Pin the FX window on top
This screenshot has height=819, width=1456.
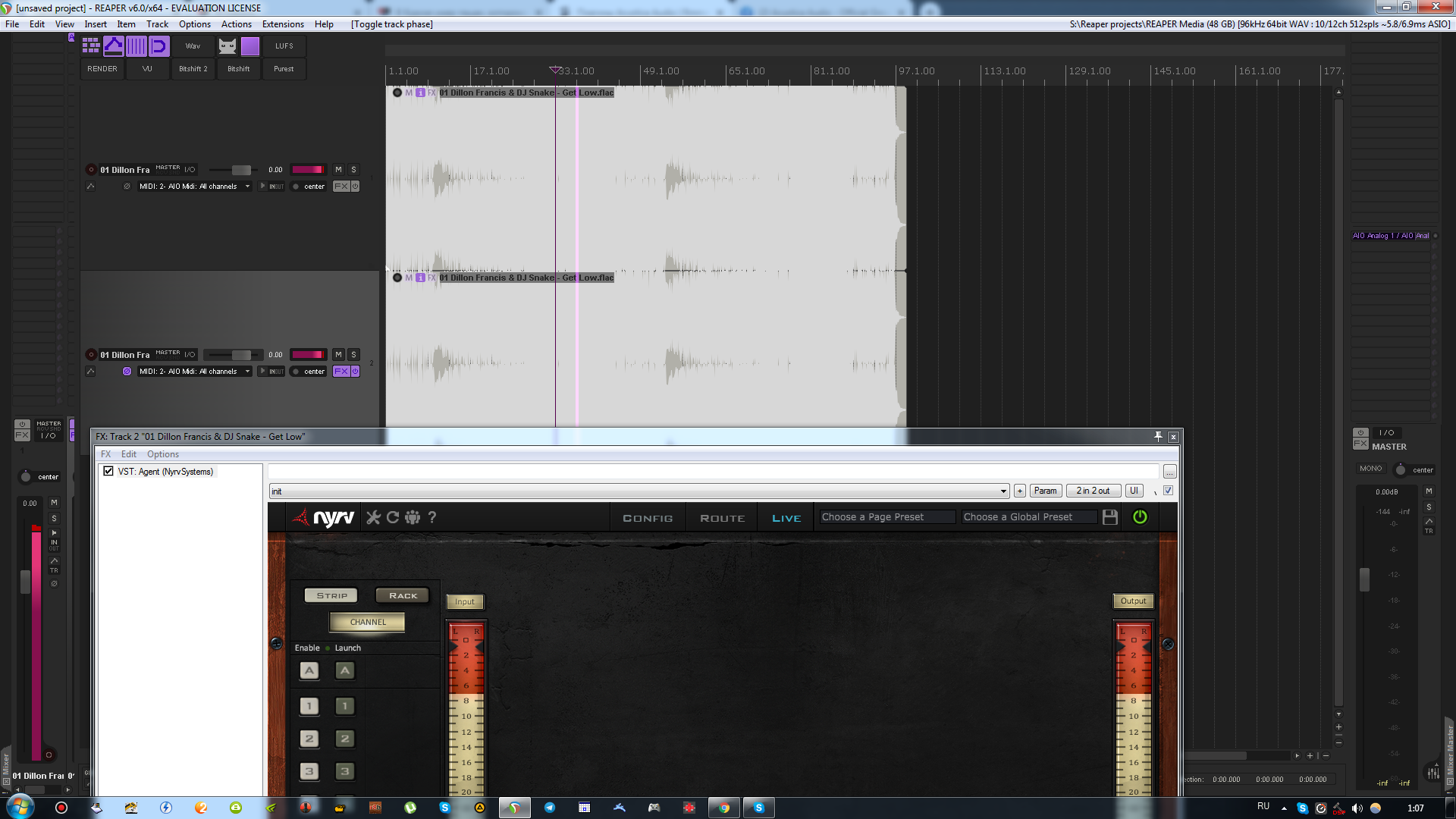click(1158, 436)
